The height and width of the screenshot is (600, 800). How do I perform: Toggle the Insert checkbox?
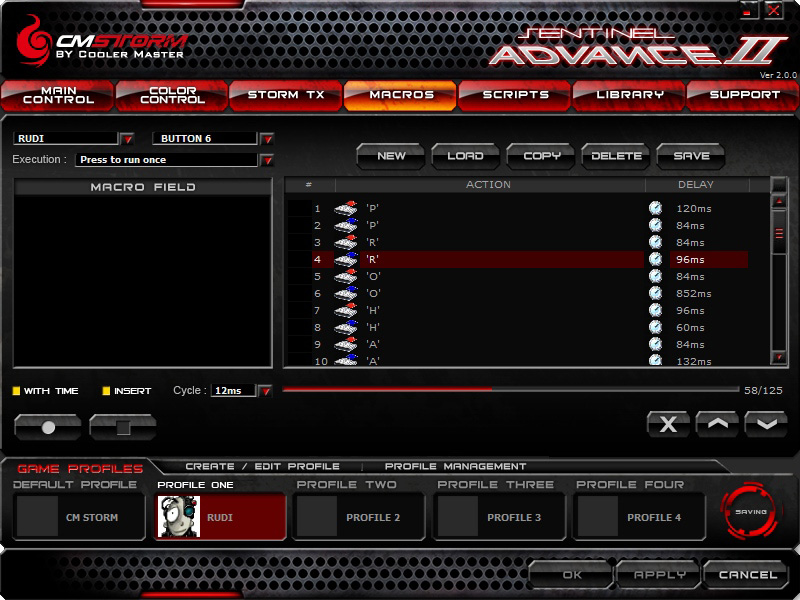[106, 391]
